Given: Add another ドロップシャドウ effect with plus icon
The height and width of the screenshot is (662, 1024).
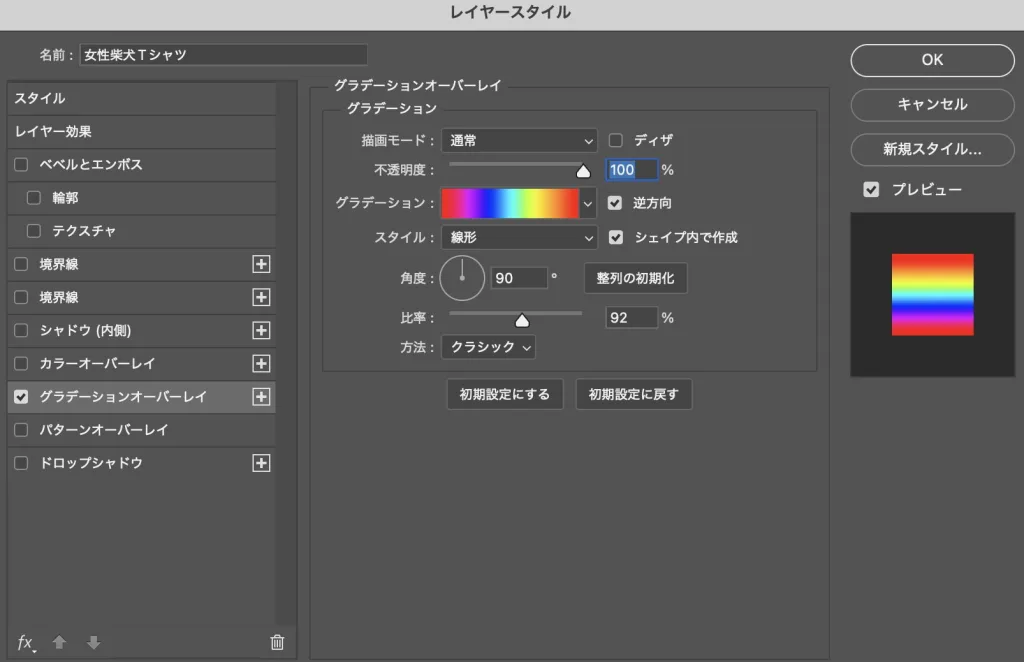Looking at the screenshot, I should [261, 463].
